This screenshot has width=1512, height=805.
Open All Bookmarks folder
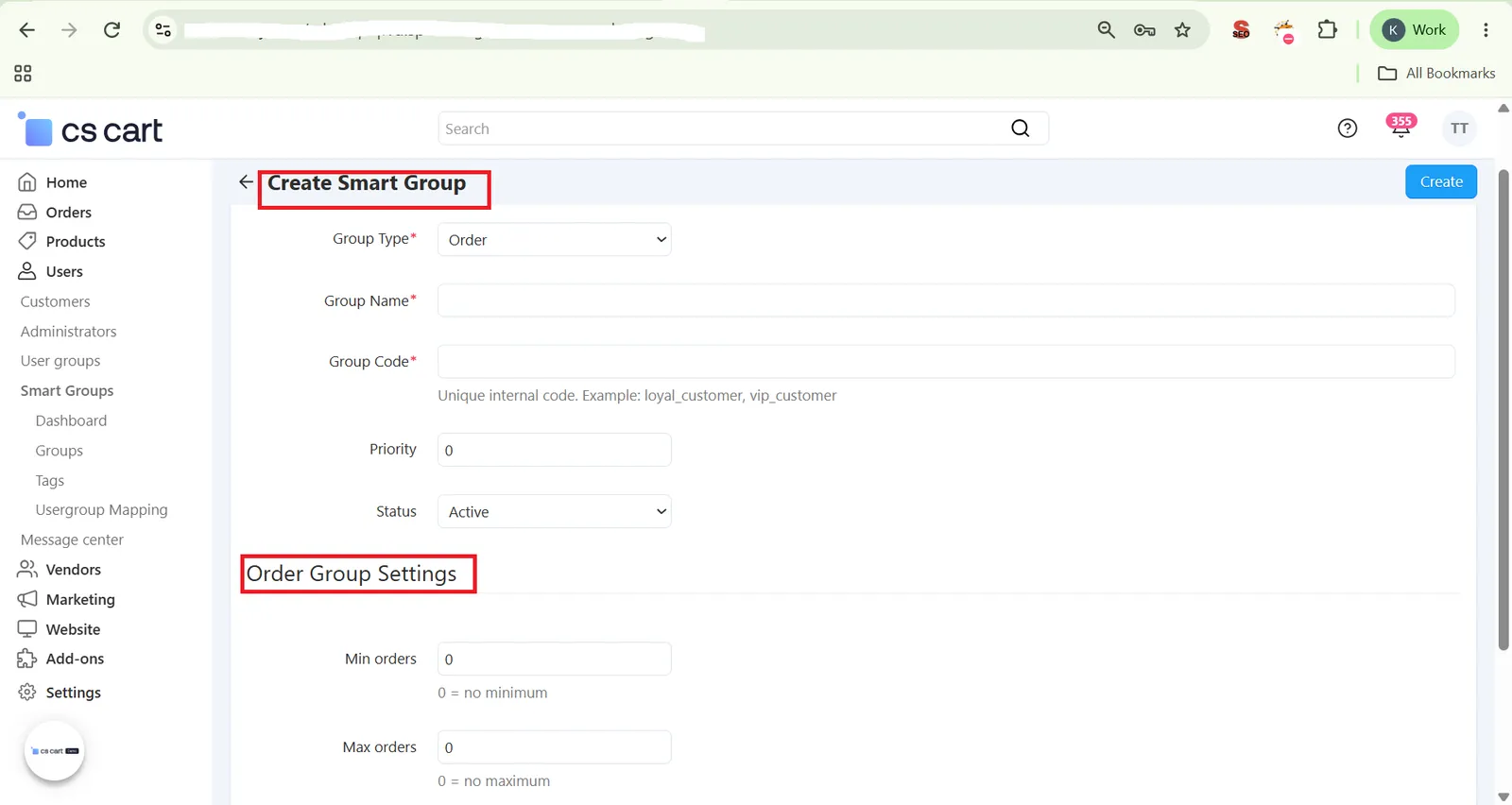point(1436,73)
